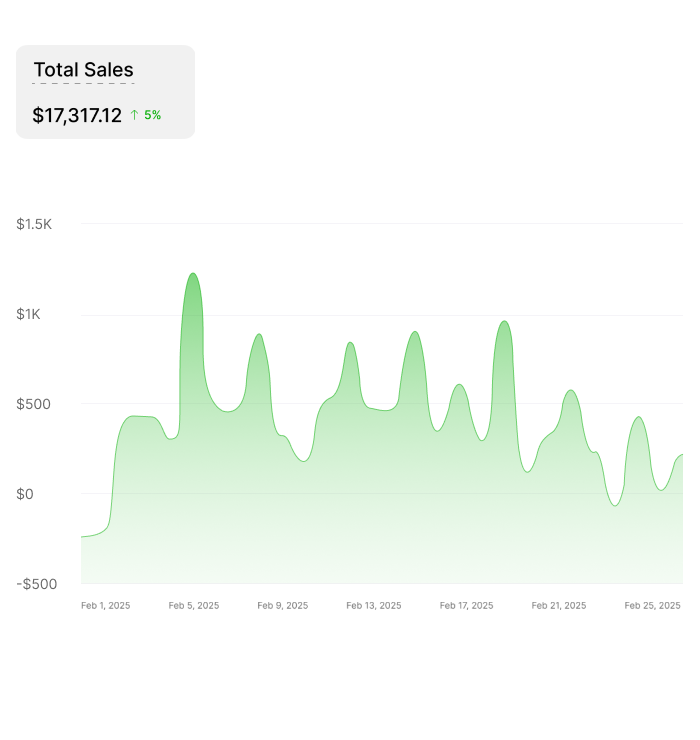Select the Feb 5, 2025 date label

[194, 605]
